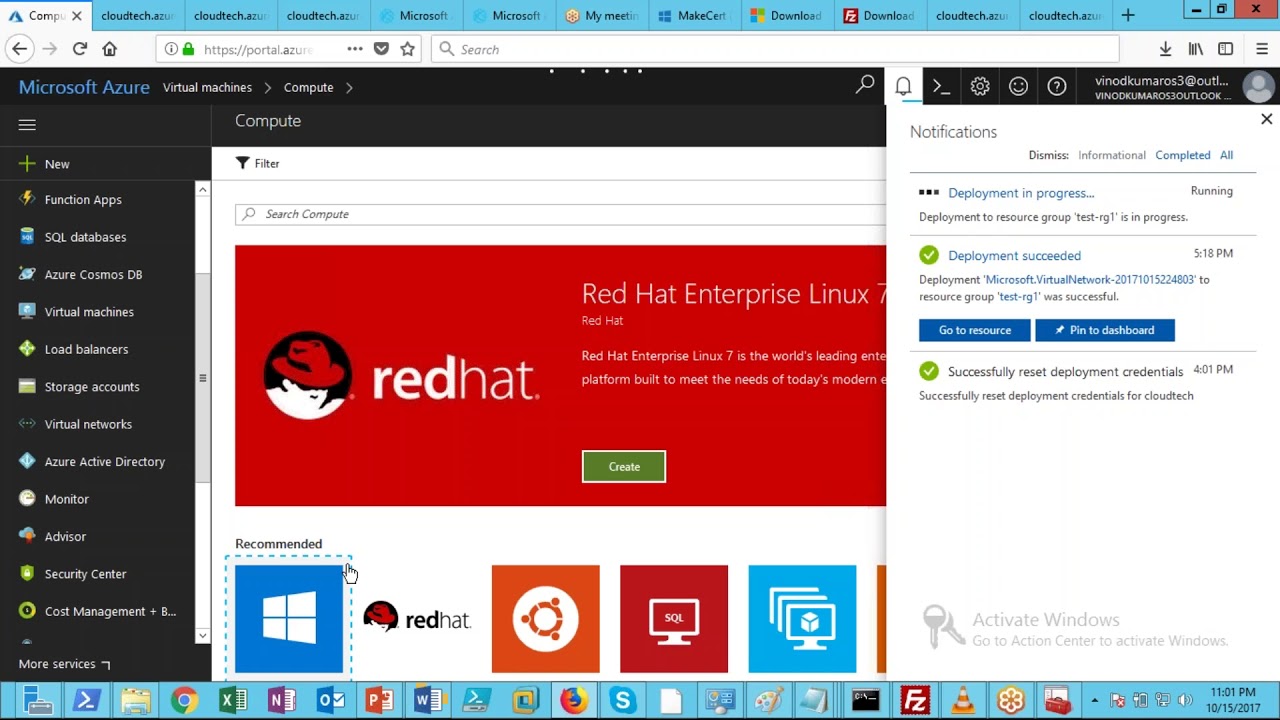Open Advisor sidebar icon

(x=27, y=537)
